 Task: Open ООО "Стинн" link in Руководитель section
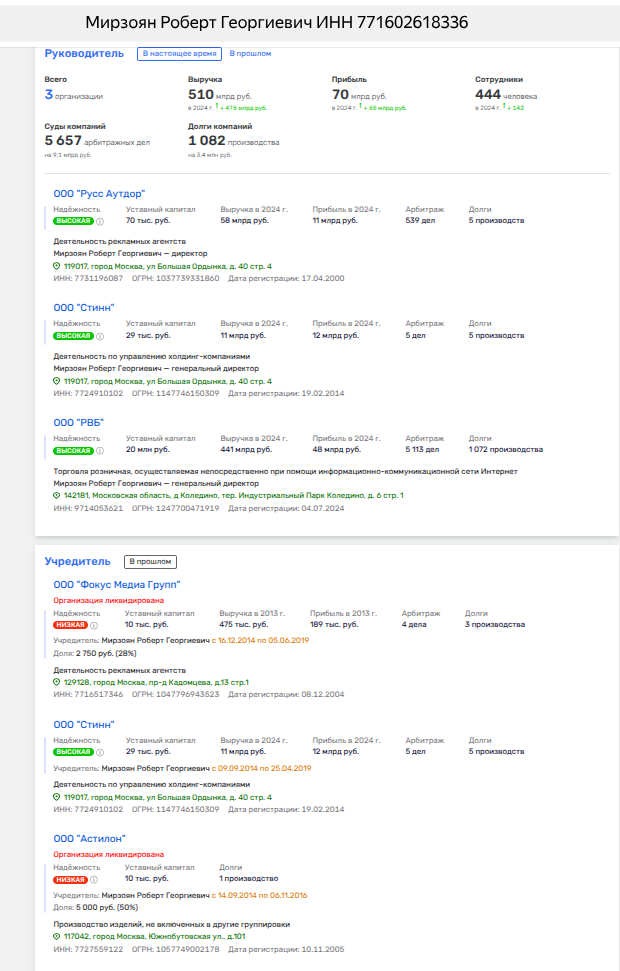pyautogui.click(x=84, y=307)
